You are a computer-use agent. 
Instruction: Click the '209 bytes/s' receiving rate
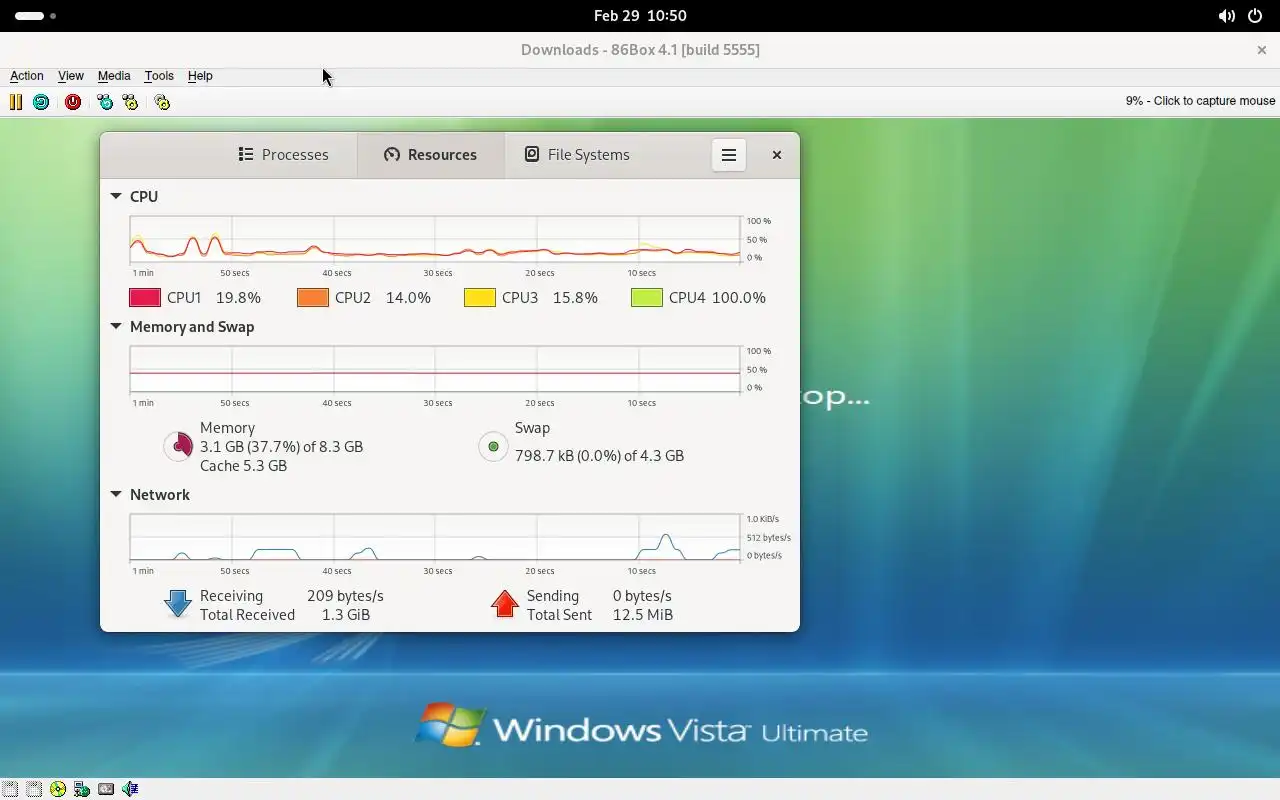click(x=345, y=596)
